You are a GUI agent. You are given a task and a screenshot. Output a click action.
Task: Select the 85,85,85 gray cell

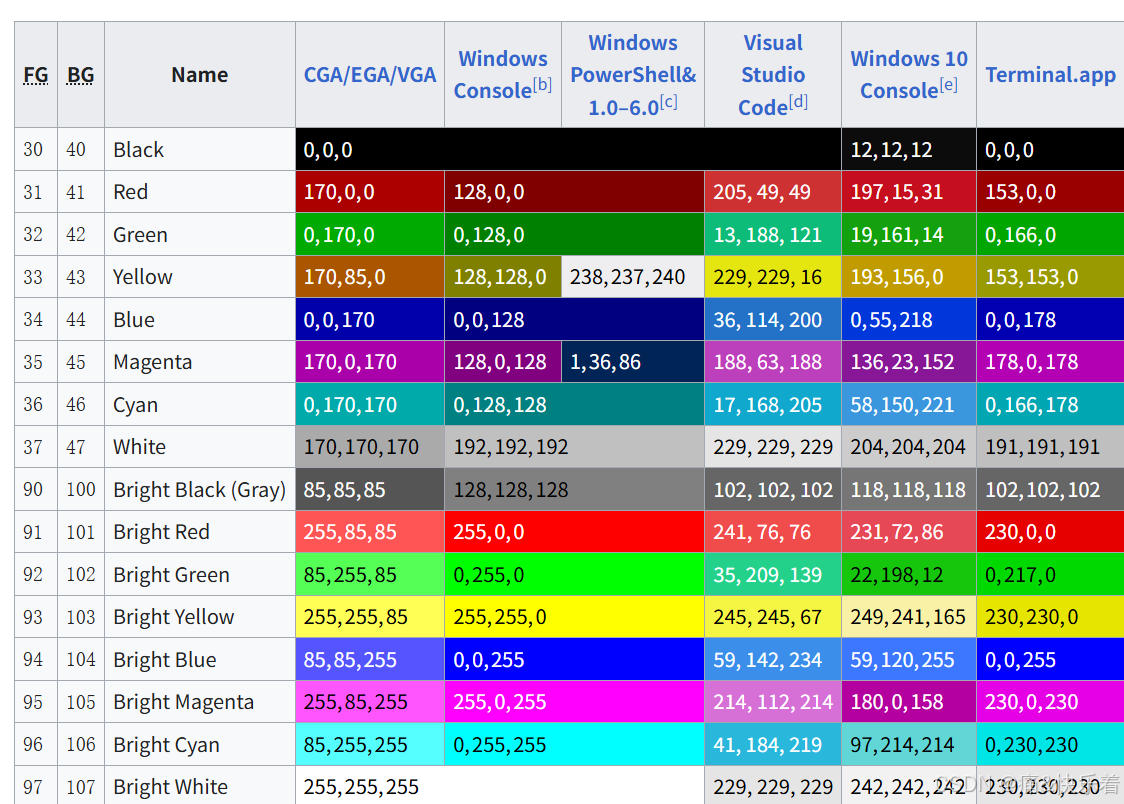[x=370, y=489]
